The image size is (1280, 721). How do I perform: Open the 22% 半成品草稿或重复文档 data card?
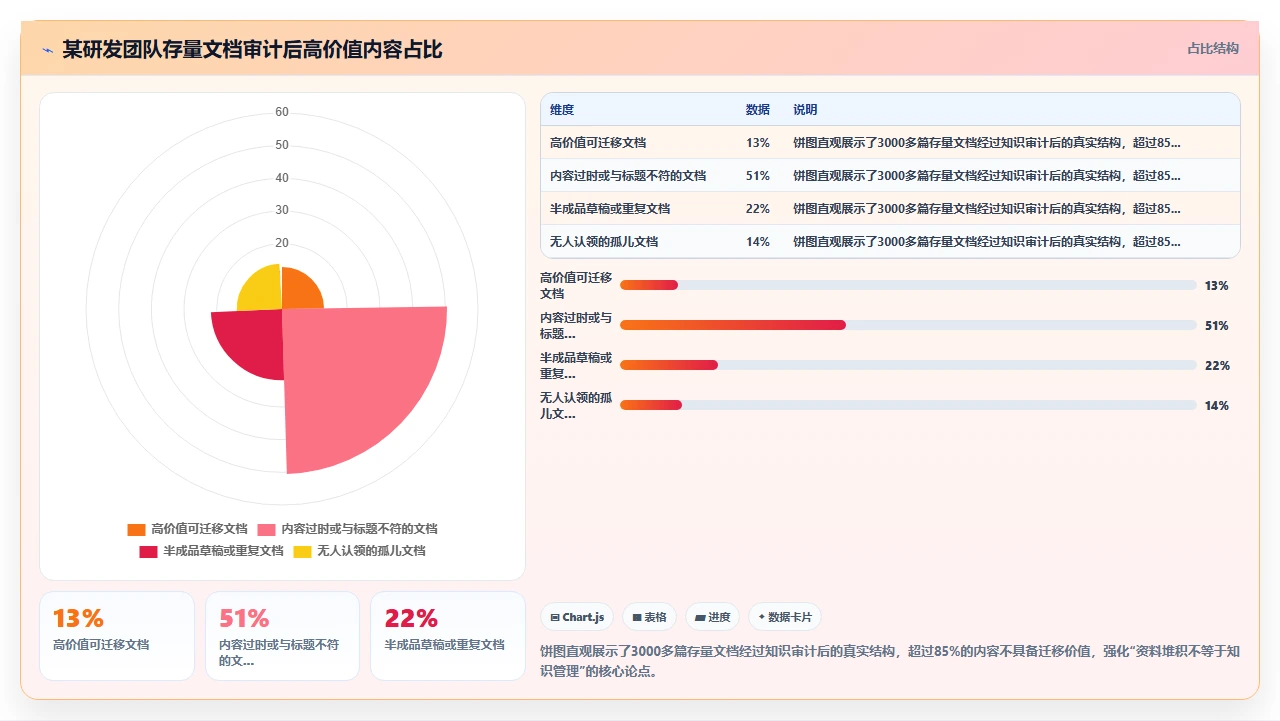click(x=448, y=636)
